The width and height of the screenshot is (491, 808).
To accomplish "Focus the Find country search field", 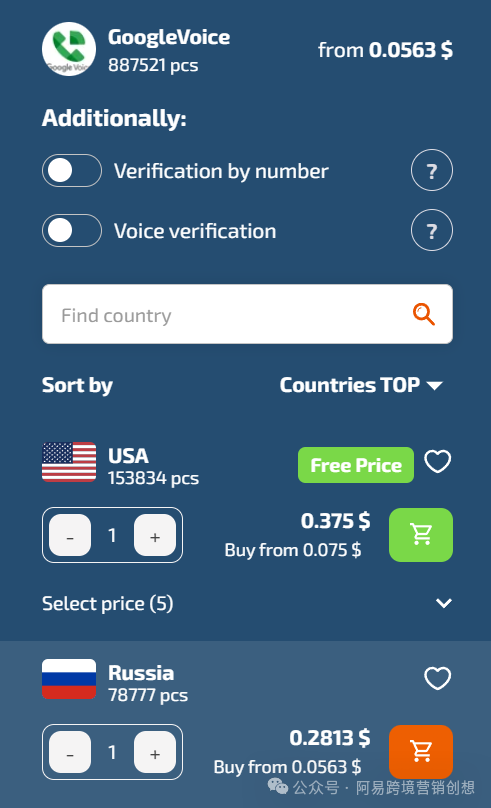I will [247, 314].
